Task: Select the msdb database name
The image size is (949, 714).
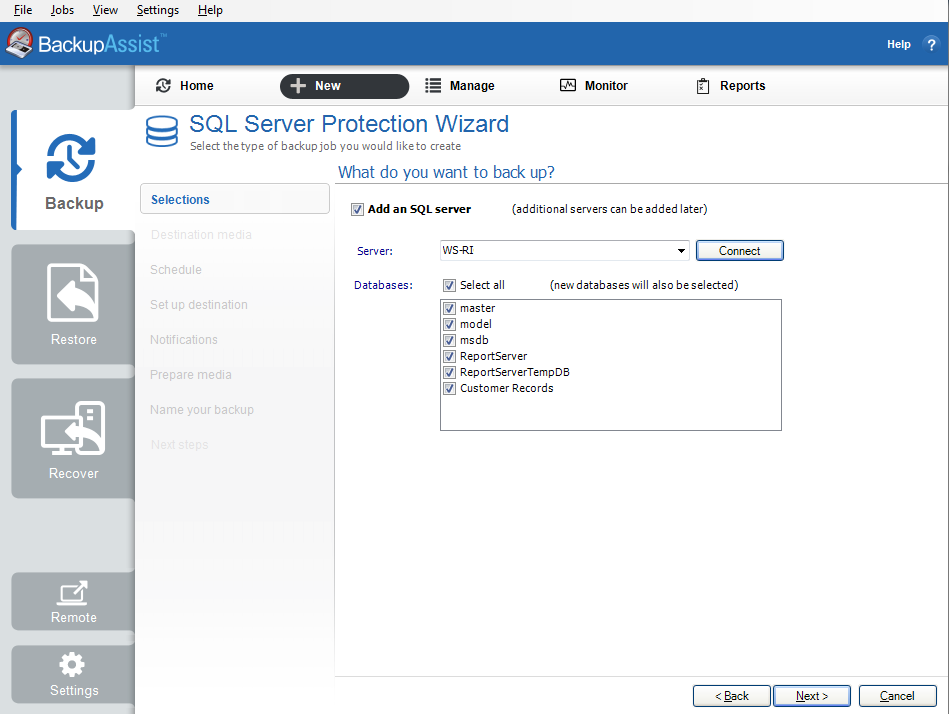Action: coord(474,340)
